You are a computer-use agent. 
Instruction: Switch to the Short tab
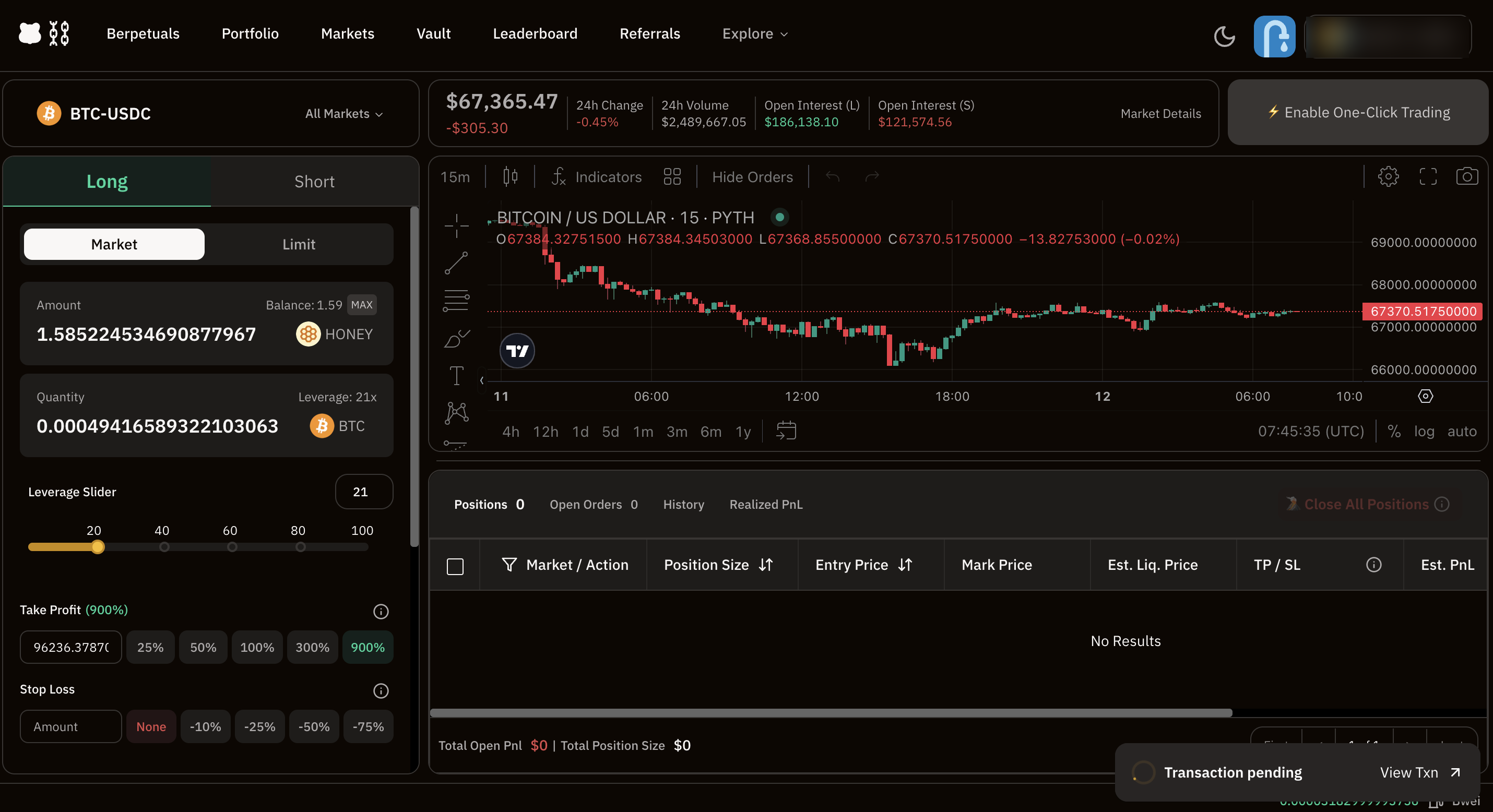[314, 182]
